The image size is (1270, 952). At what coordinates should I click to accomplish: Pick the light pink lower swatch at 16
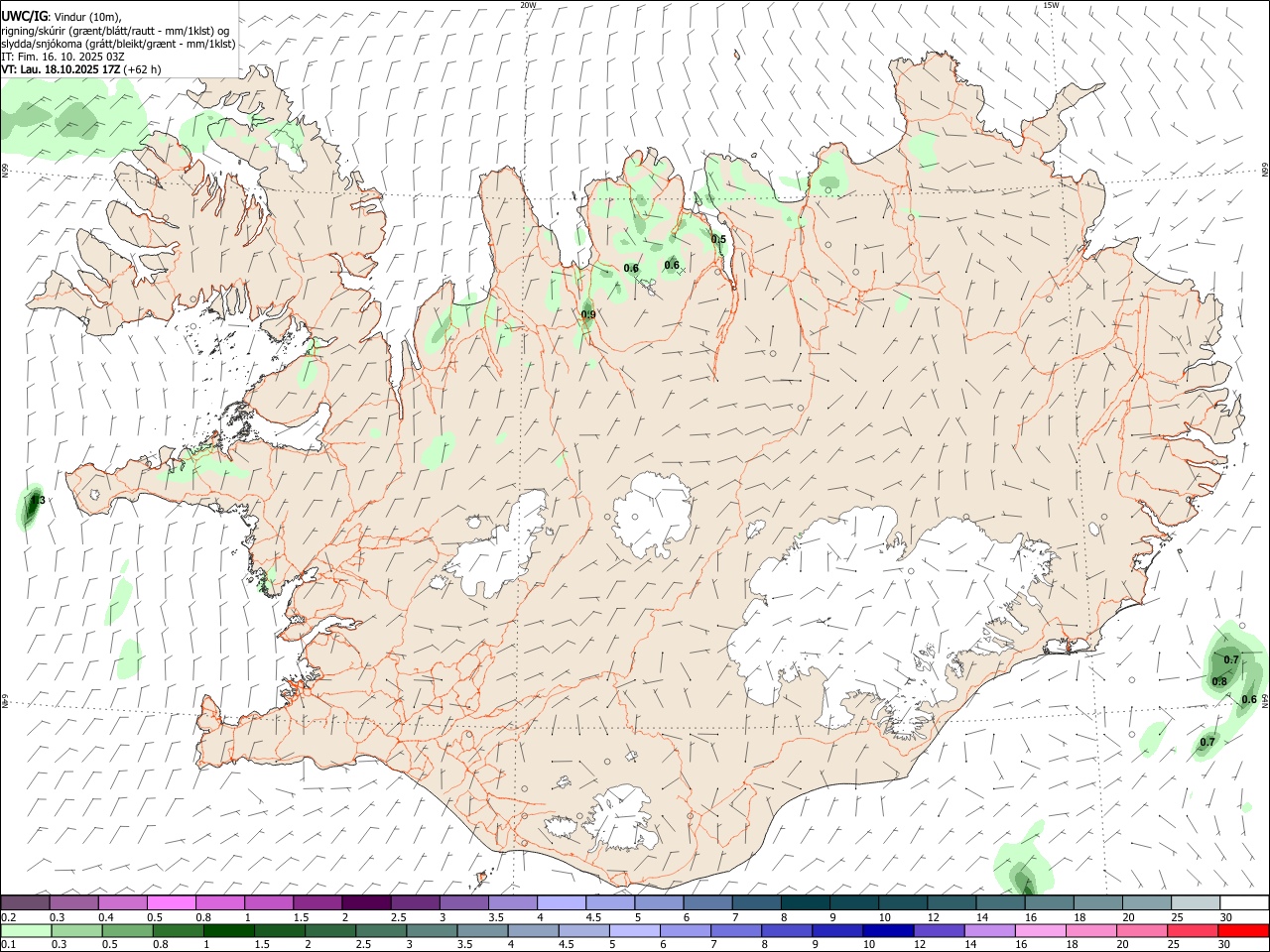tap(1040, 930)
